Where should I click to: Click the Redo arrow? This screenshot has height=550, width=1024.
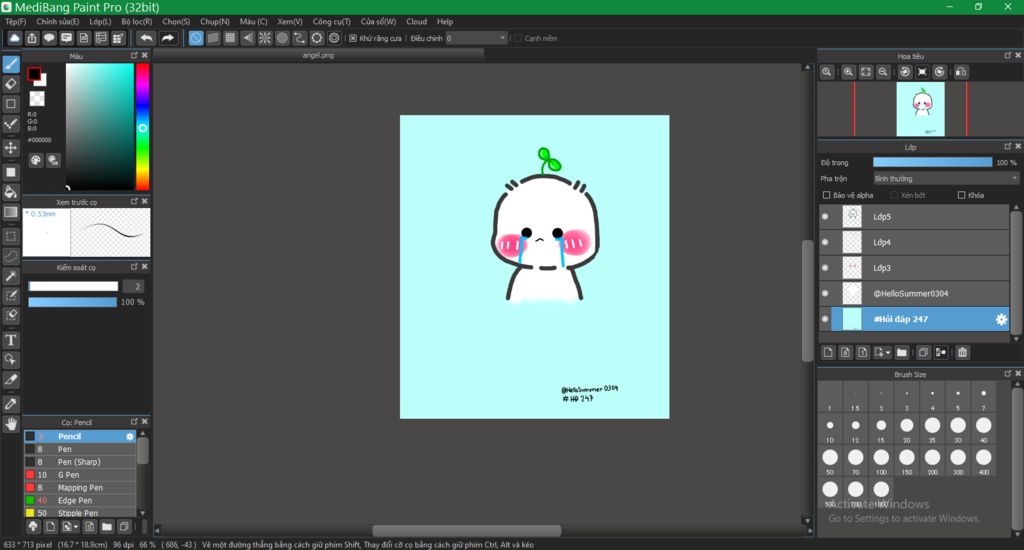point(168,39)
